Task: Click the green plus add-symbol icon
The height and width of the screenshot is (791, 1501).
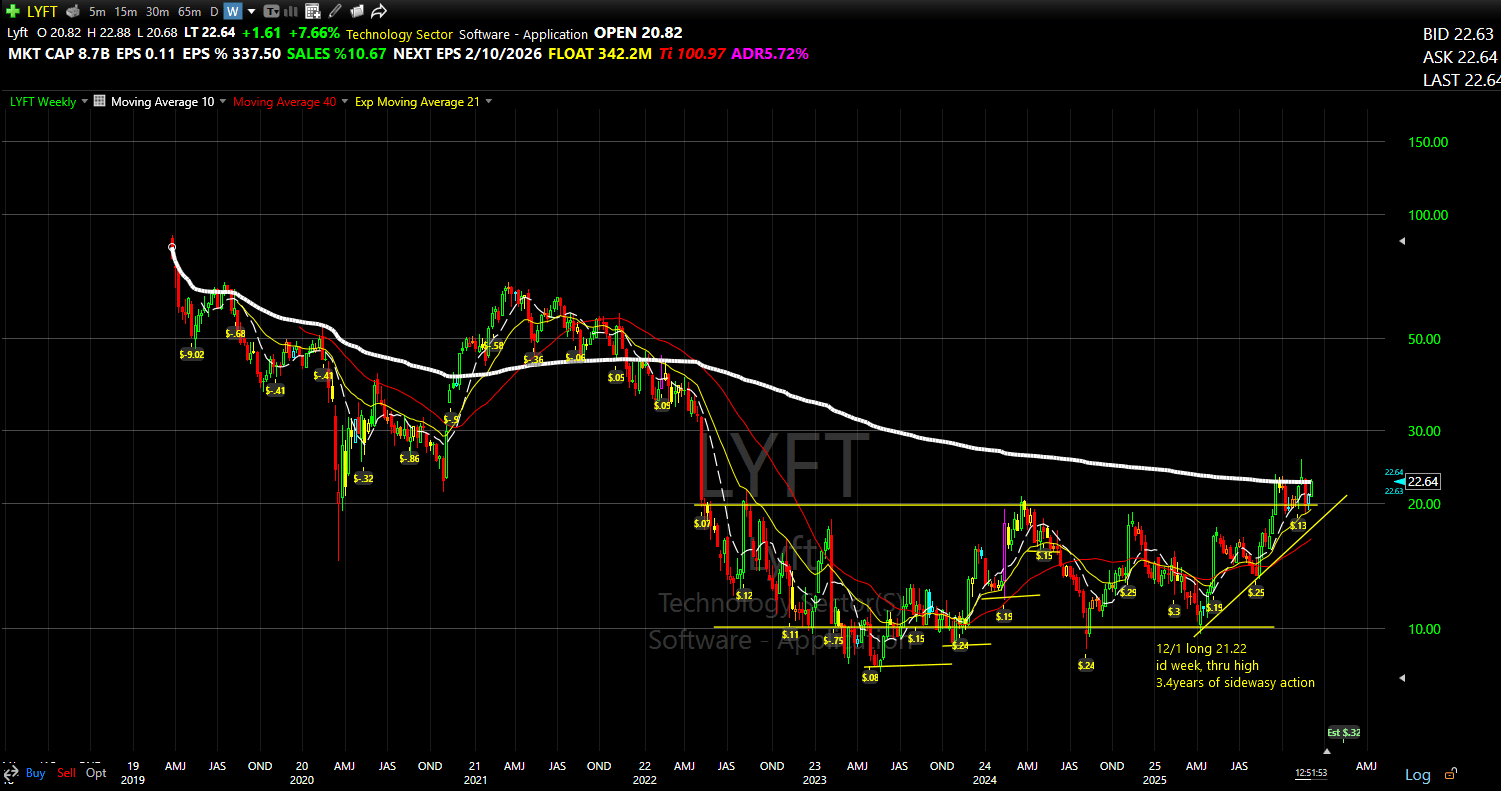Action: tap(13, 12)
